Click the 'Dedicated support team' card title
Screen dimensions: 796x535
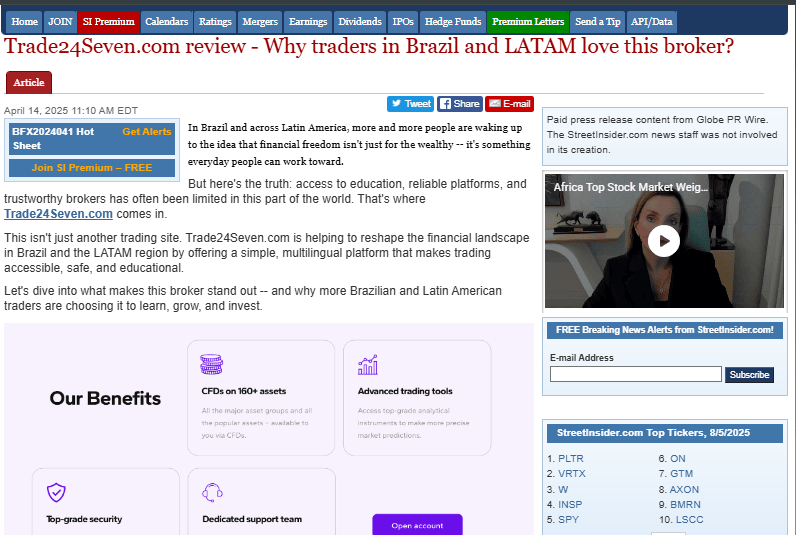click(x=252, y=519)
